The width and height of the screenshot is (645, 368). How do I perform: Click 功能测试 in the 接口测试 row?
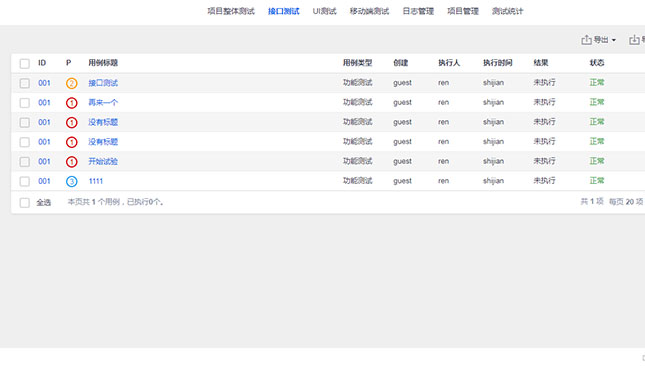click(357, 83)
